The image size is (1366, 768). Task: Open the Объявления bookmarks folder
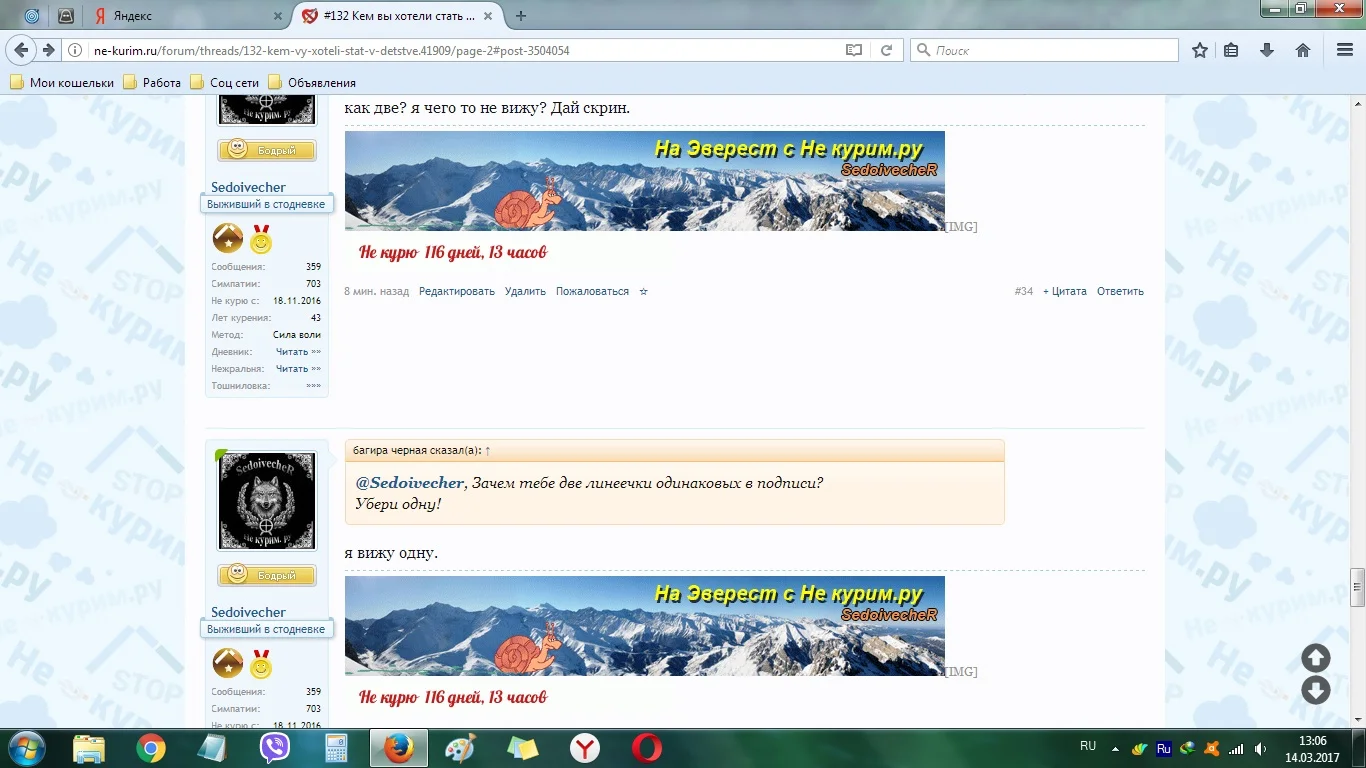click(x=311, y=83)
